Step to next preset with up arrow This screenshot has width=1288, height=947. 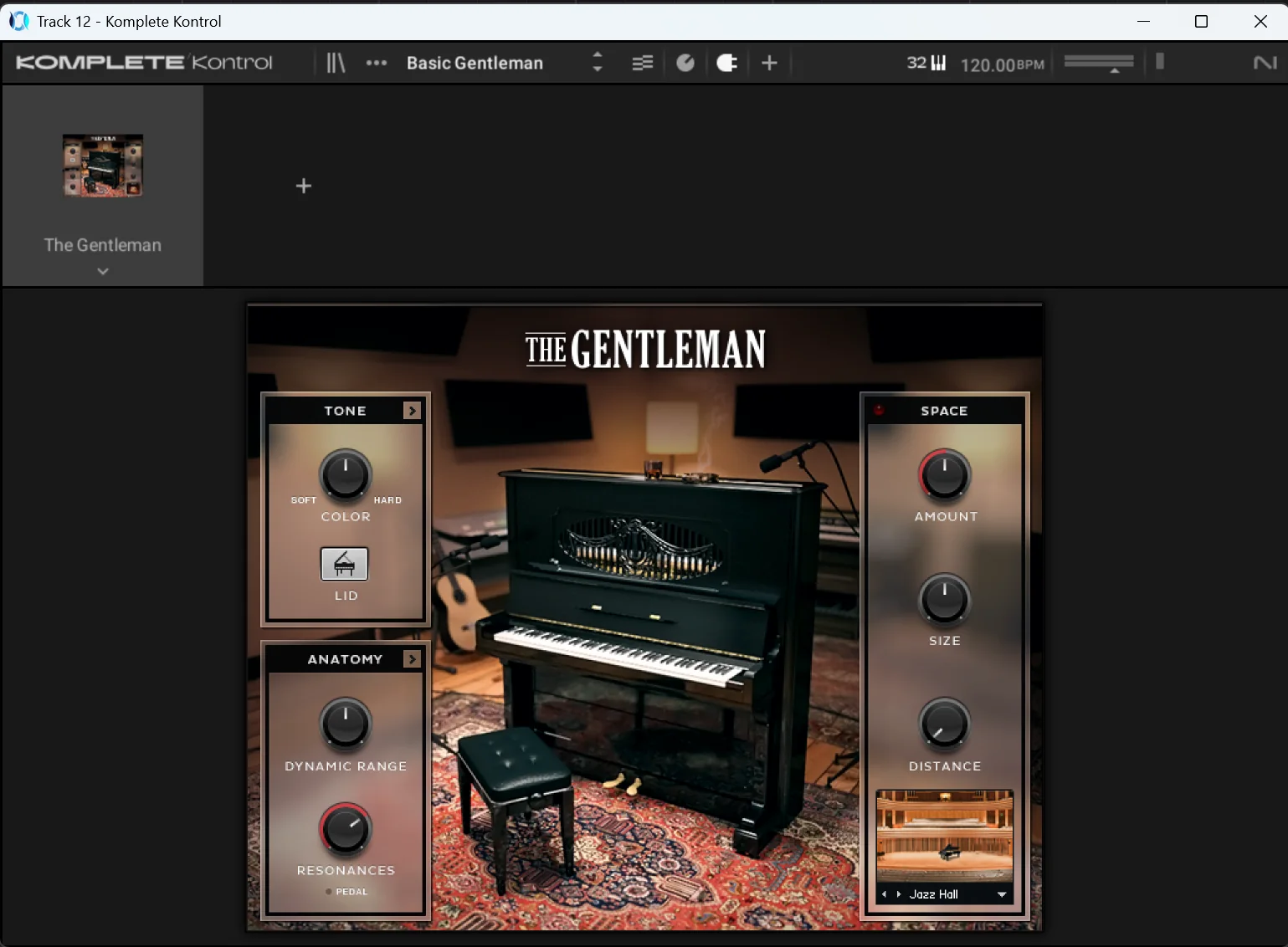click(598, 55)
